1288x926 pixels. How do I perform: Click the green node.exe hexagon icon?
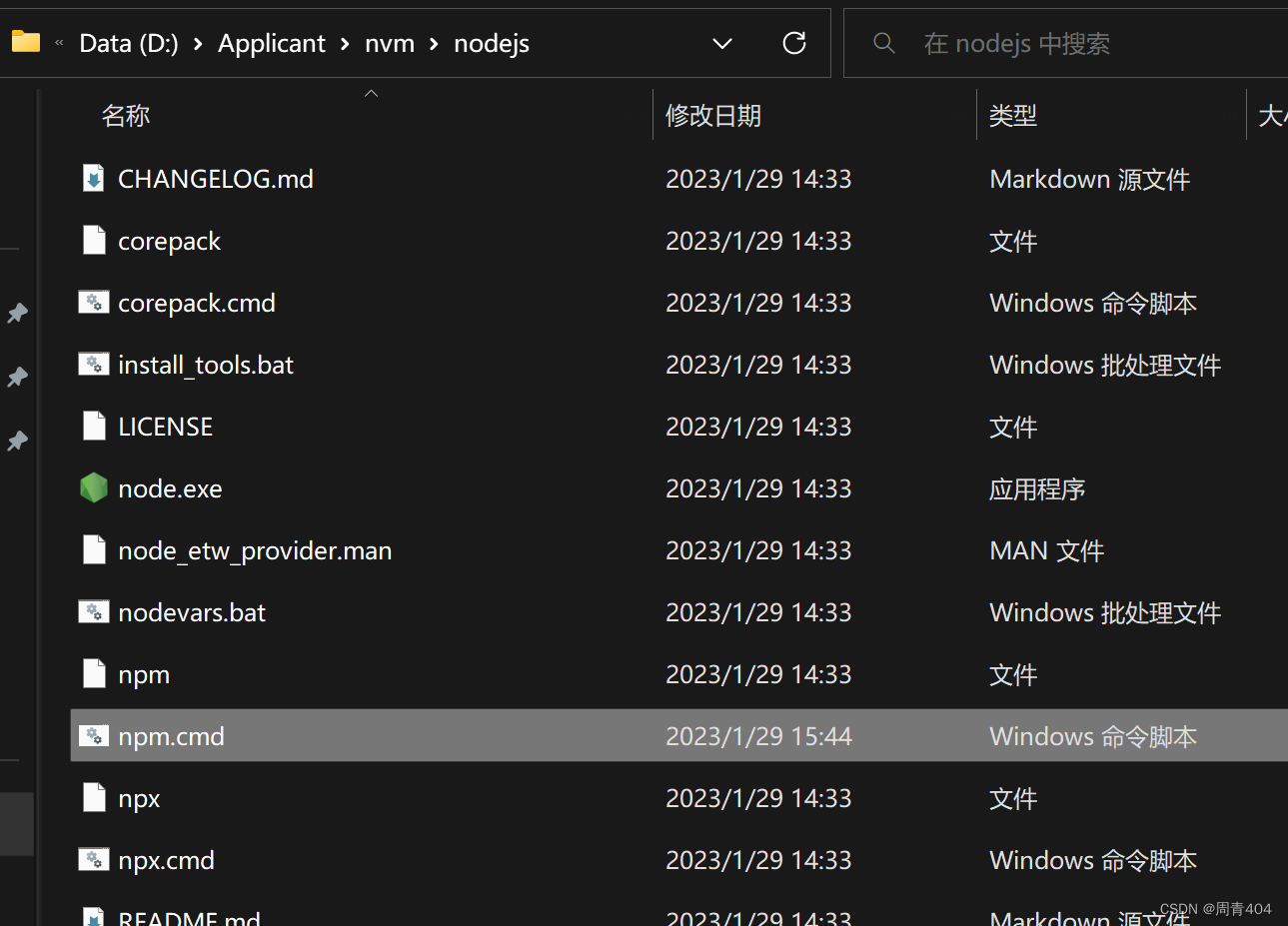[94, 488]
